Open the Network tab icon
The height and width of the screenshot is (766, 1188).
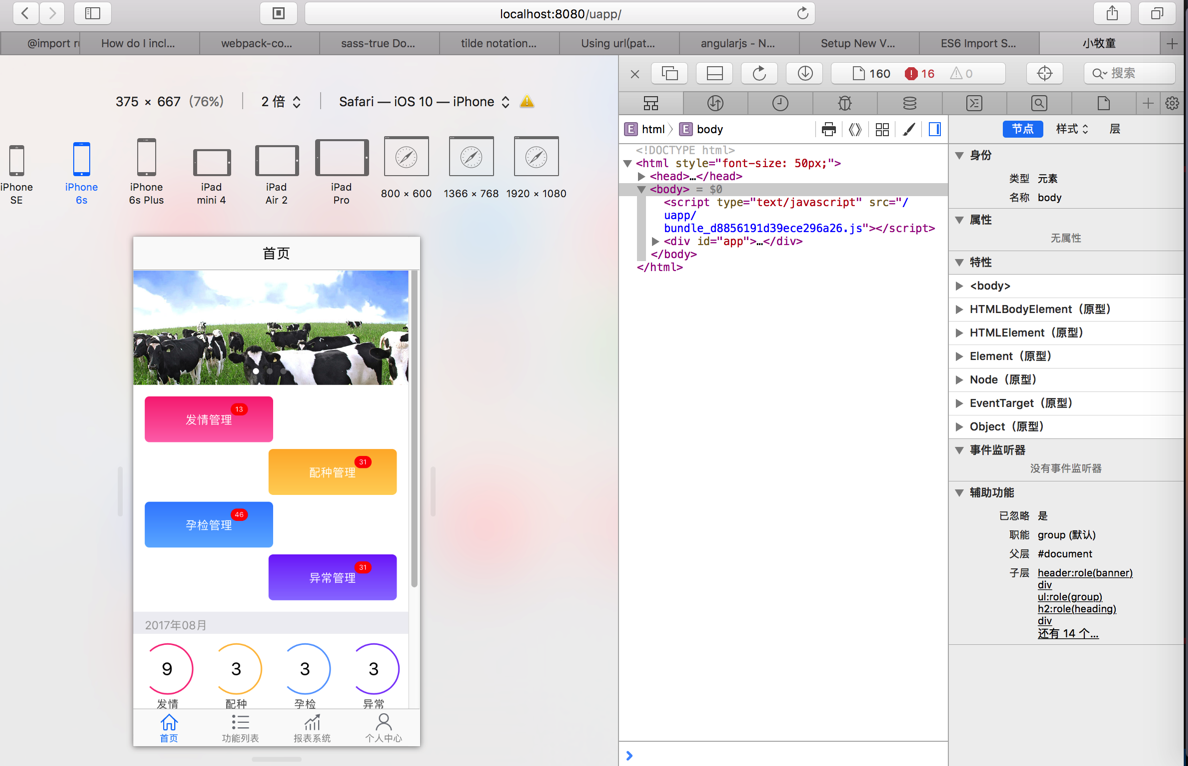pyautogui.click(x=715, y=103)
